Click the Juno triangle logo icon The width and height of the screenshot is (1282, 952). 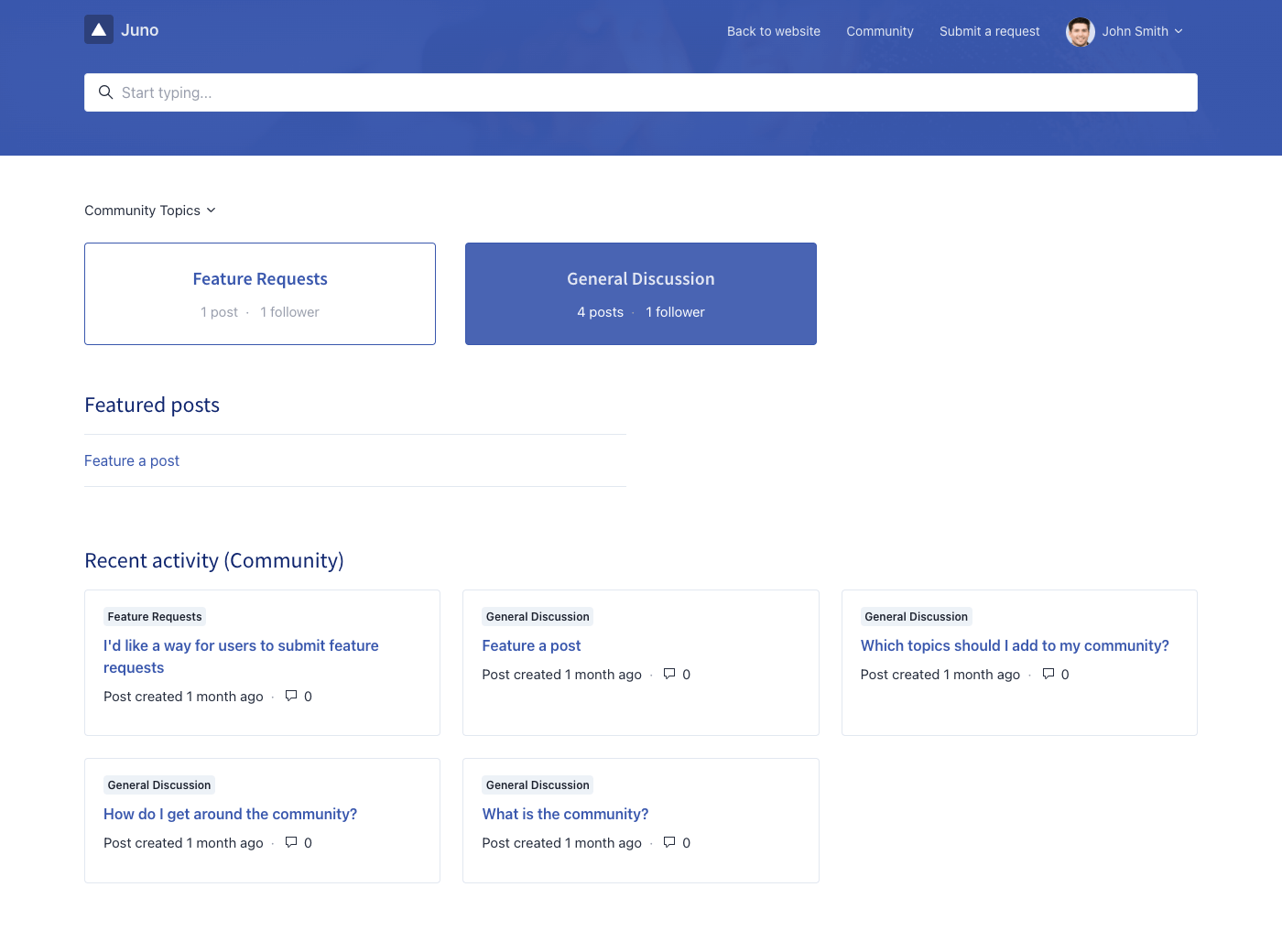pyautogui.click(x=99, y=30)
